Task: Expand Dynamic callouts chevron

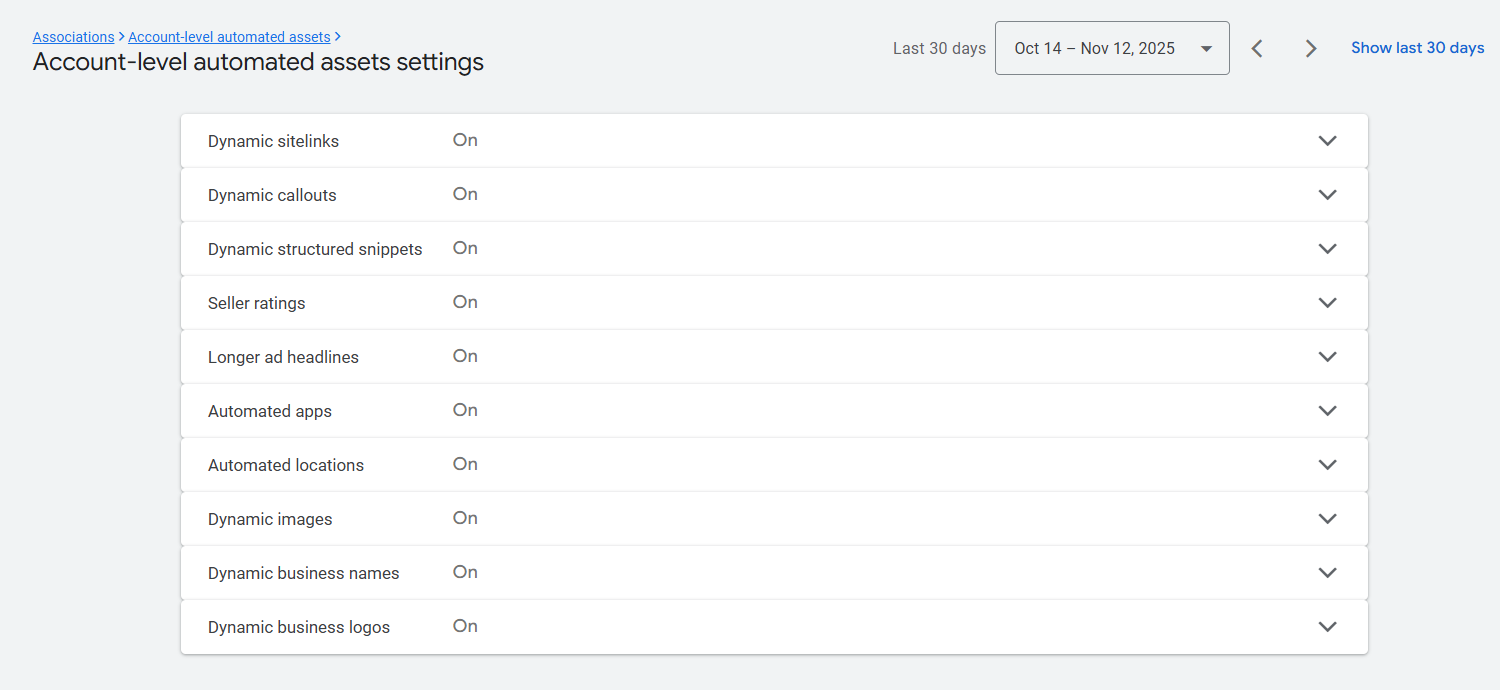Action: (x=1327, y=195)
